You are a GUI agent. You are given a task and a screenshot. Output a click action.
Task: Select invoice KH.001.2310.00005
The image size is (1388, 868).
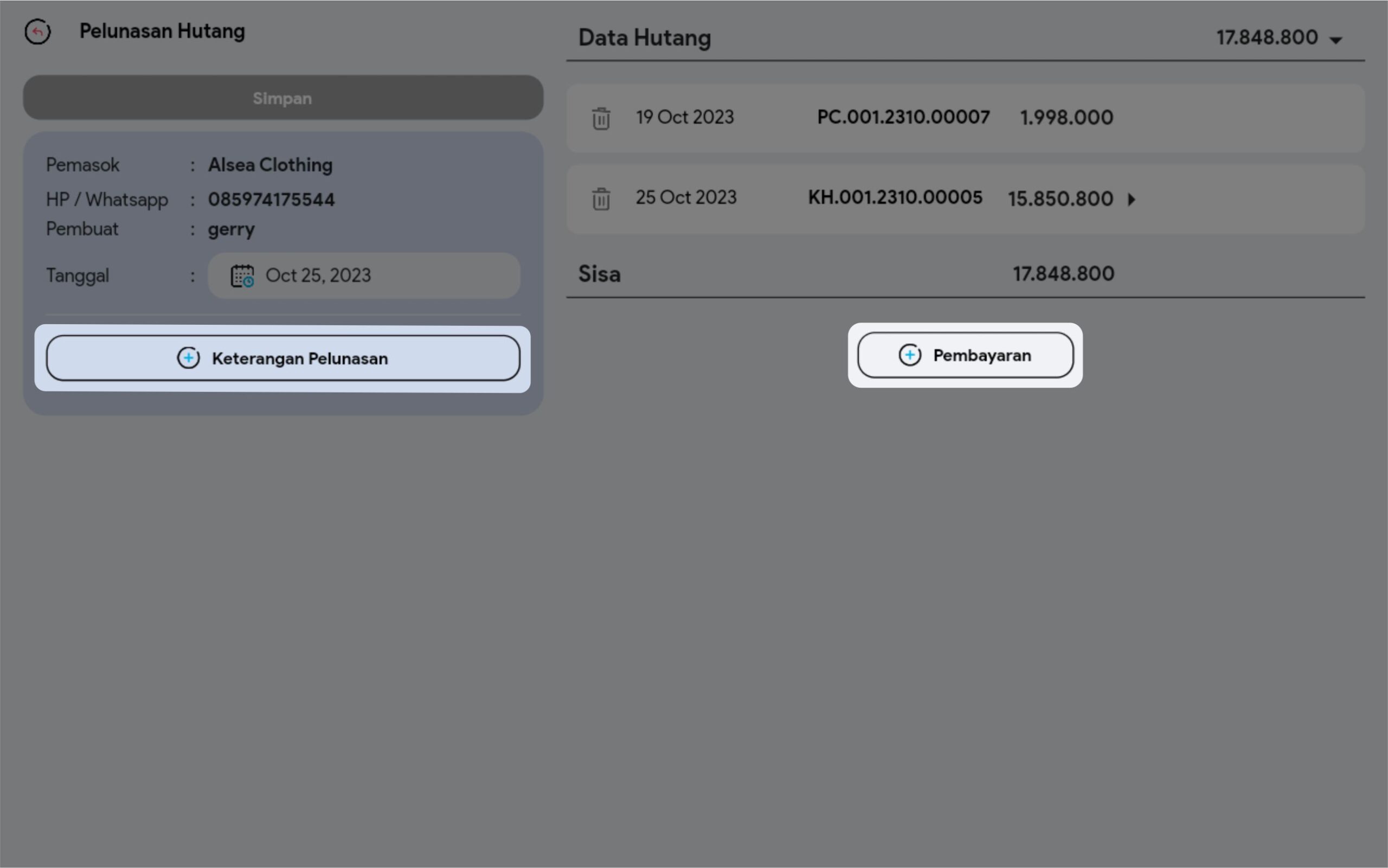point(895,197)
